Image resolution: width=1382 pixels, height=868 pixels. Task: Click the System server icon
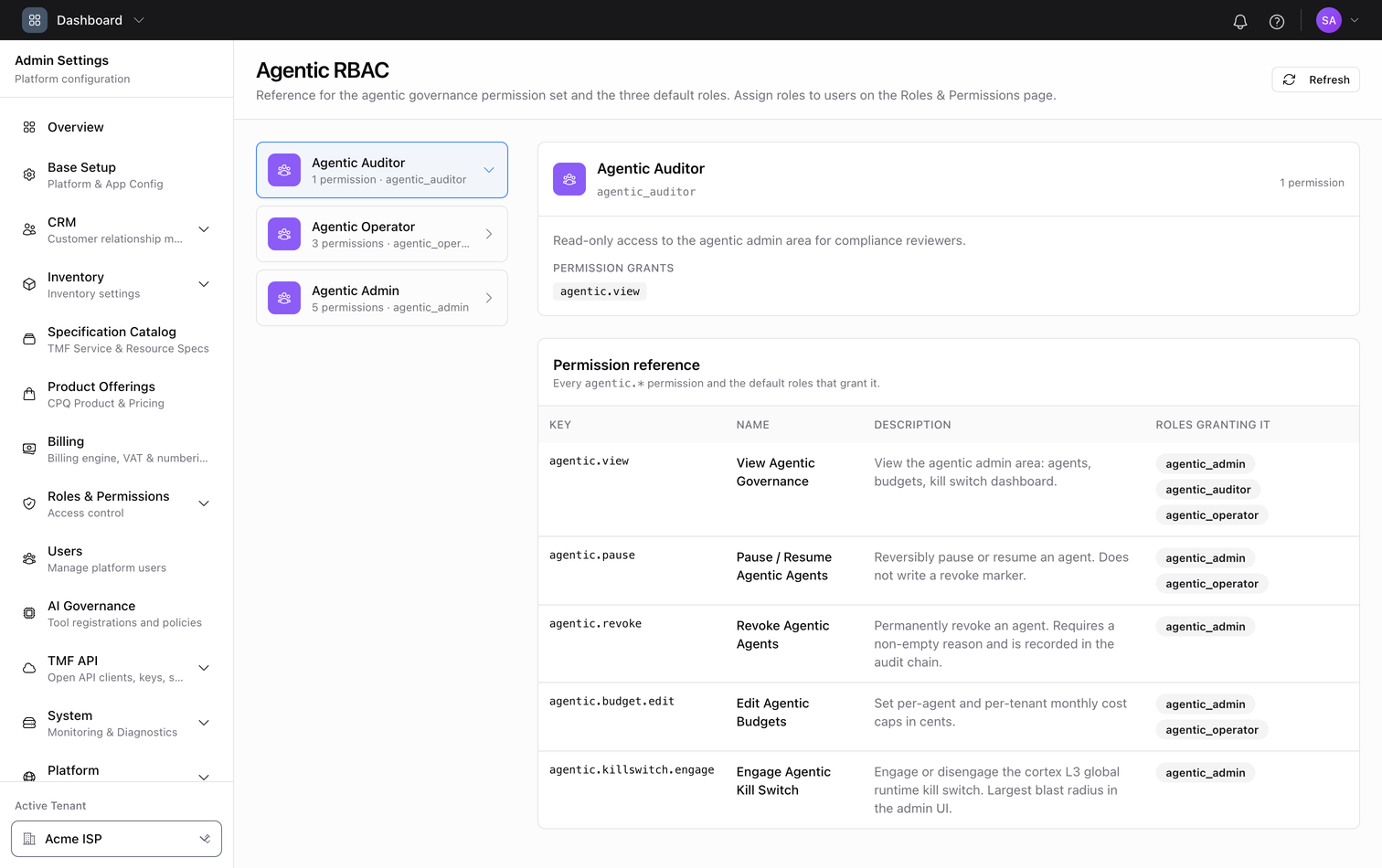click(x=29, y=723)
